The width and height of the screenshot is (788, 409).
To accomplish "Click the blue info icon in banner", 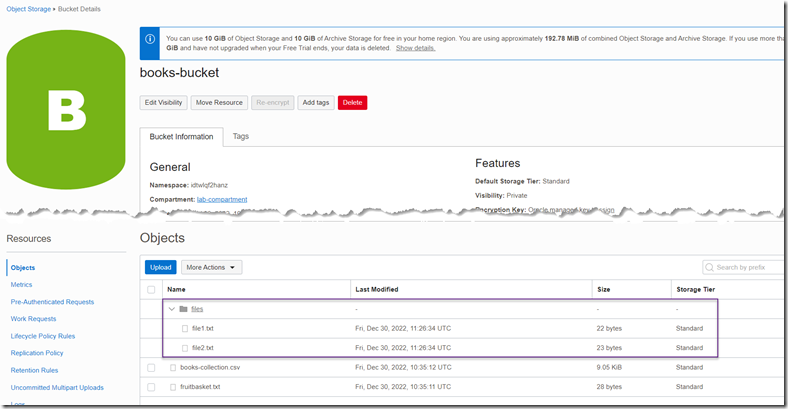I will tap(149, 41).
